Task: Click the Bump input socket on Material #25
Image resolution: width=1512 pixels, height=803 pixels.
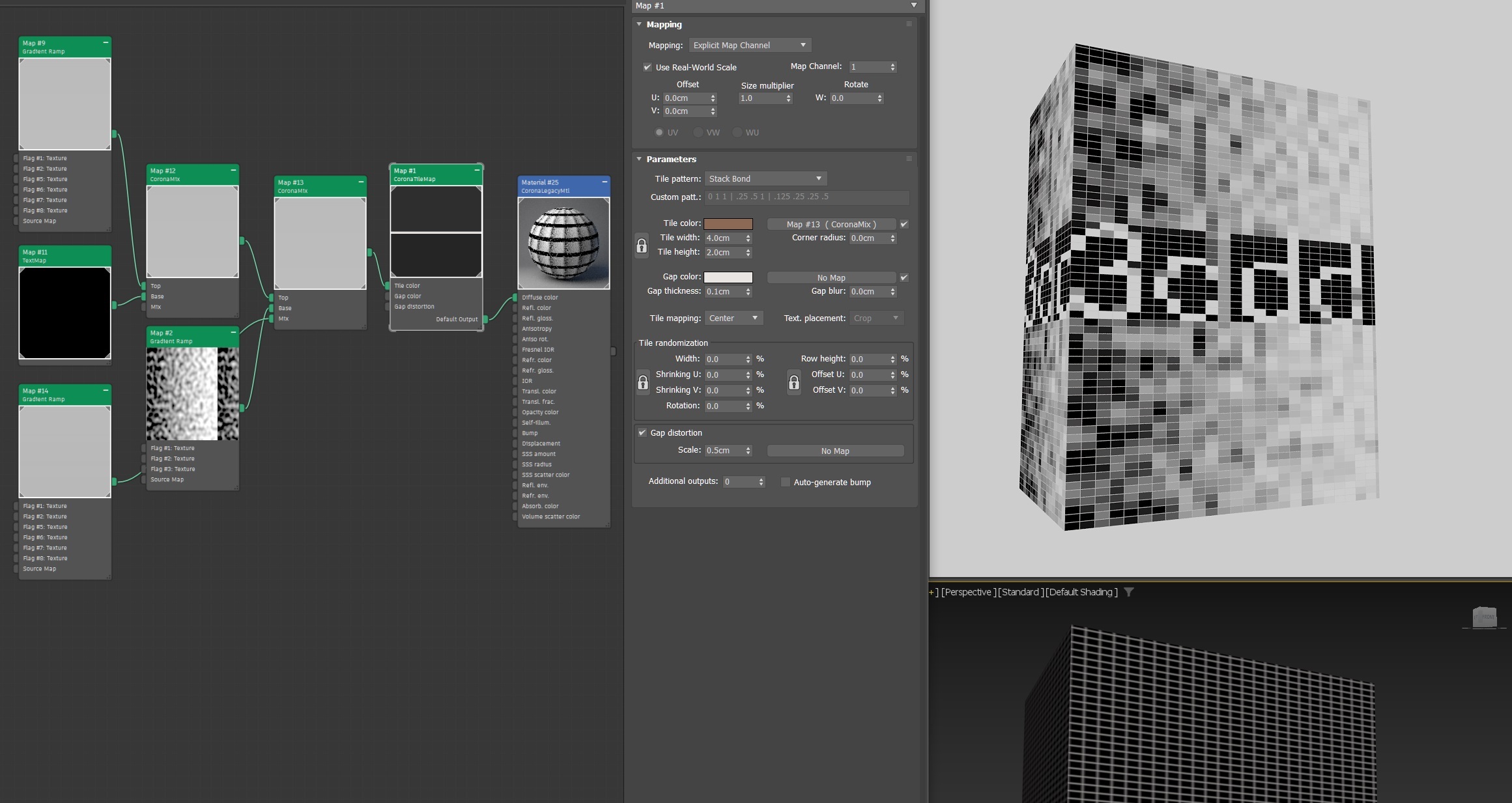Action: 515,433
